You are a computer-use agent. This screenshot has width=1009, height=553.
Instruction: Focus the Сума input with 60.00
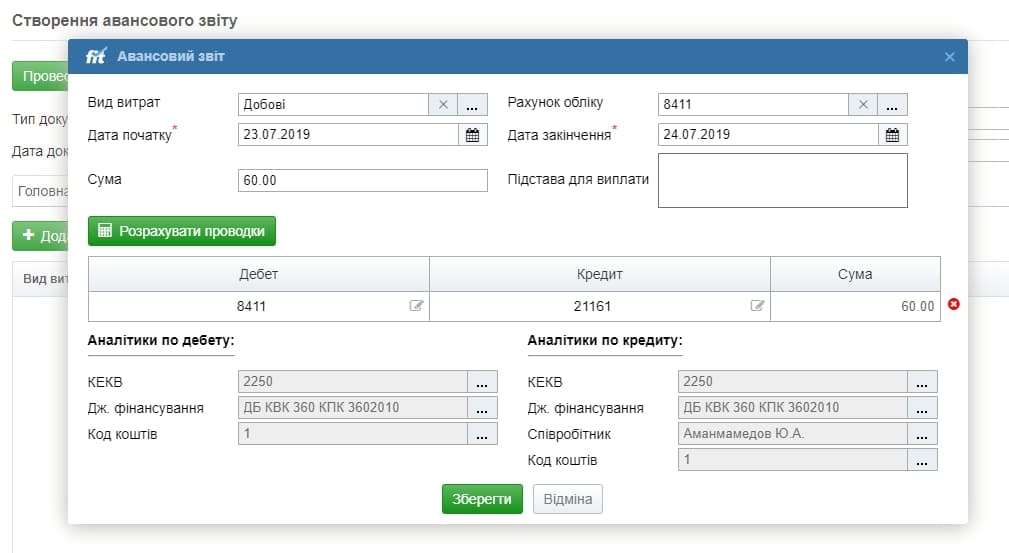pos(363,180)
